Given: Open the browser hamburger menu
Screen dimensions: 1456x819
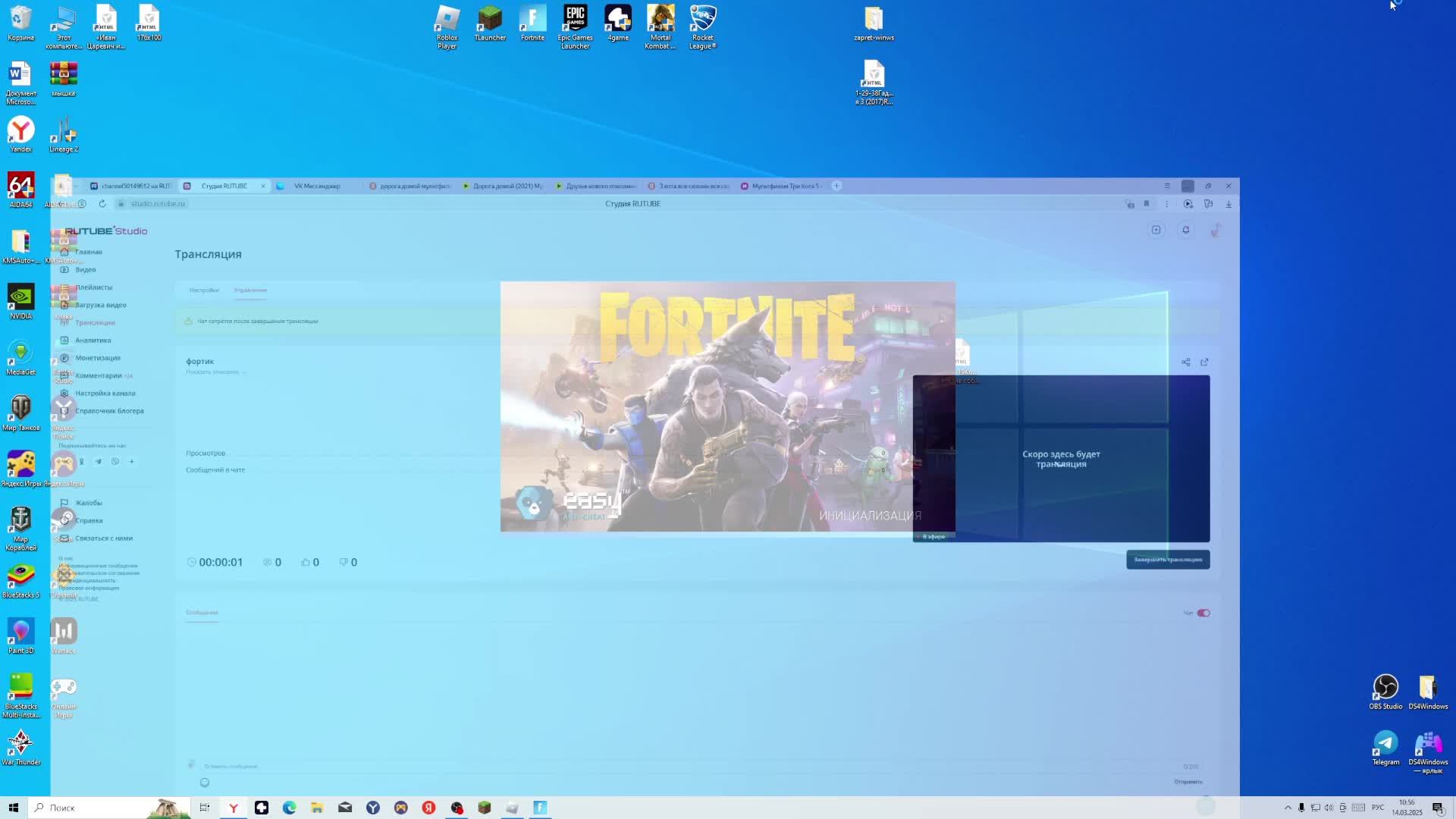Looking at the screenshot, I should pyautogui.click(x=1167, y=186).
